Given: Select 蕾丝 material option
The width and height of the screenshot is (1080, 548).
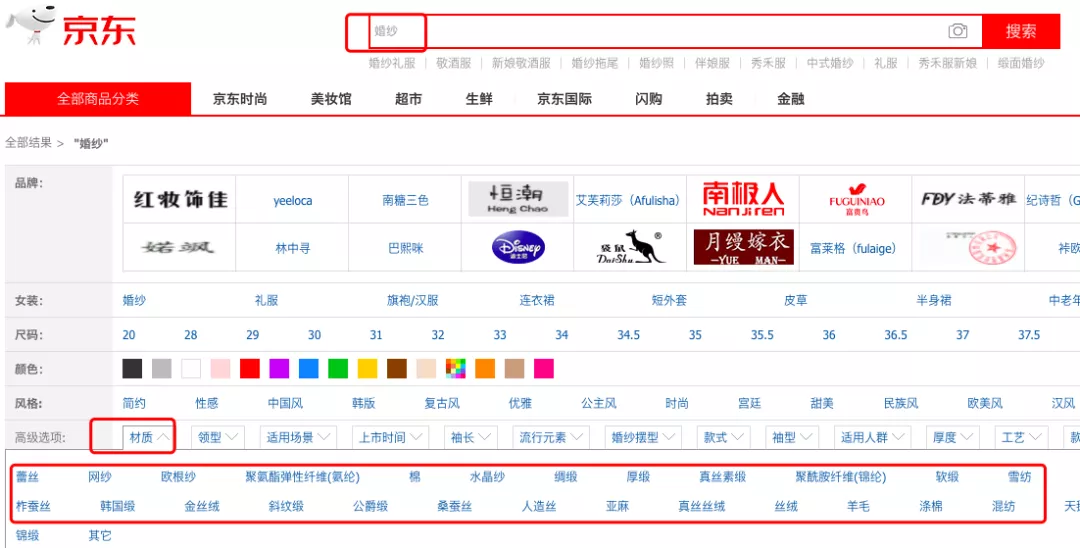Looking at the screenshot, I should [x=27, y=477].
